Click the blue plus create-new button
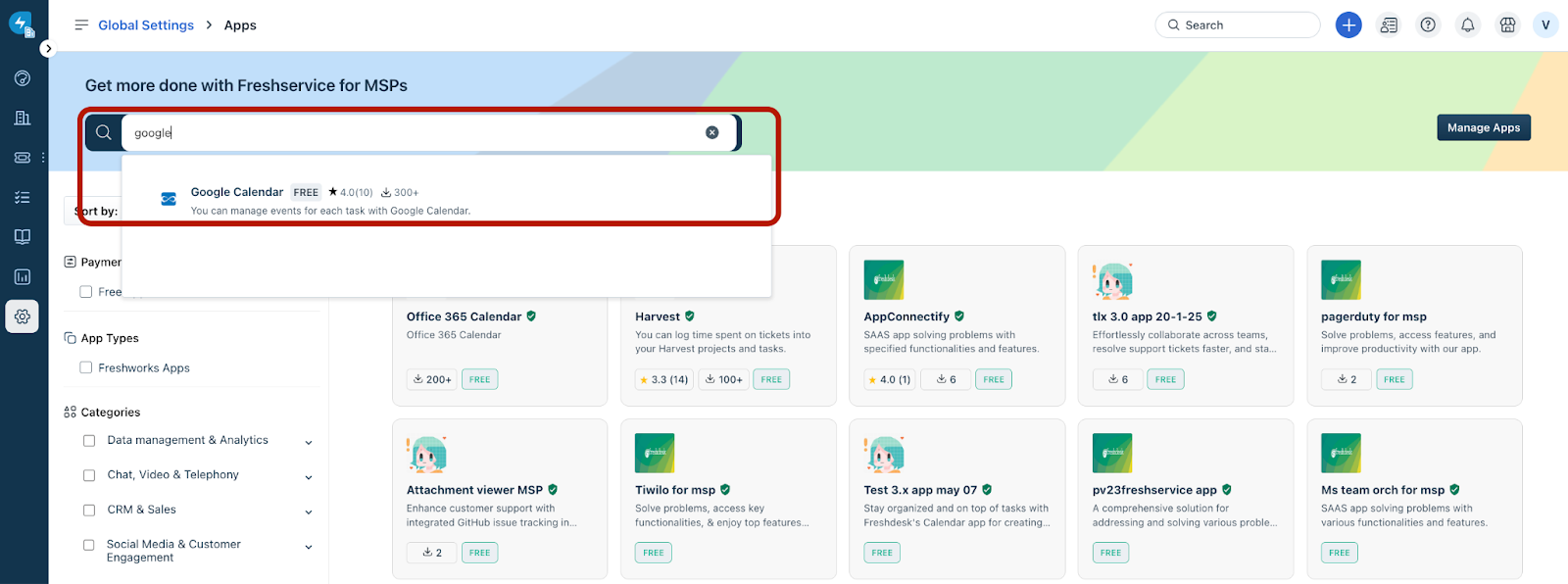Viewport: 1568px width, 584px height. click(1348, 25)
